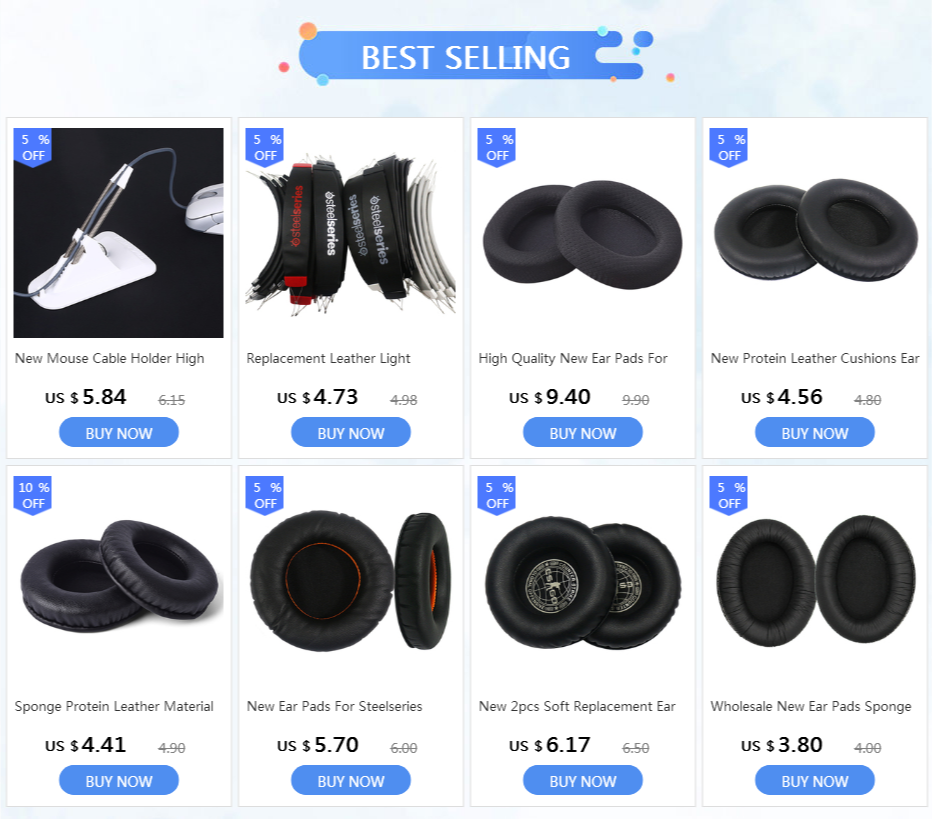Buy the $6.17 soft replacement ear pads
This screenshot has width=932, height=819.
582,780
